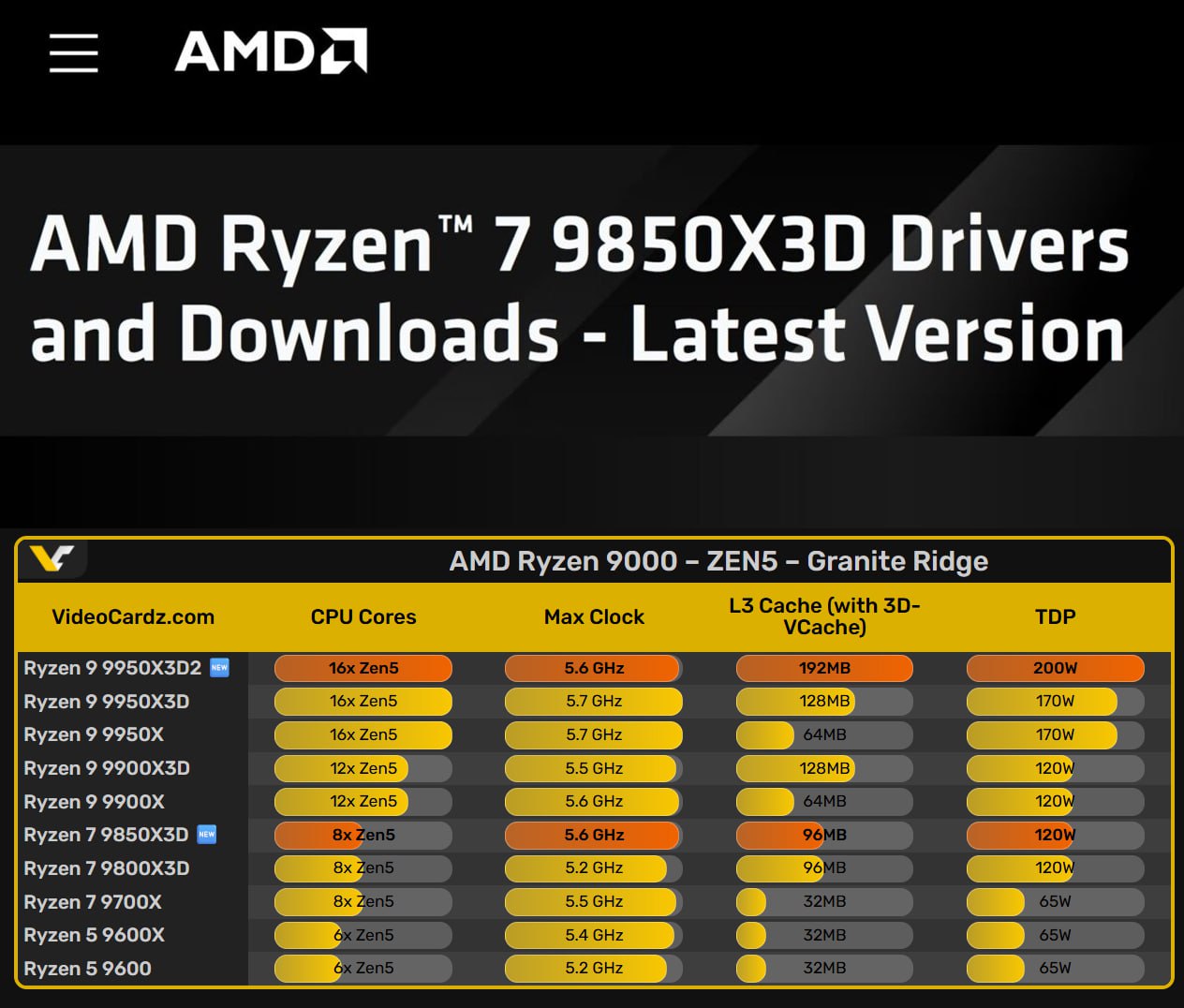Expand the TDP column header

pyautogui.click(x=1055, y=617)
